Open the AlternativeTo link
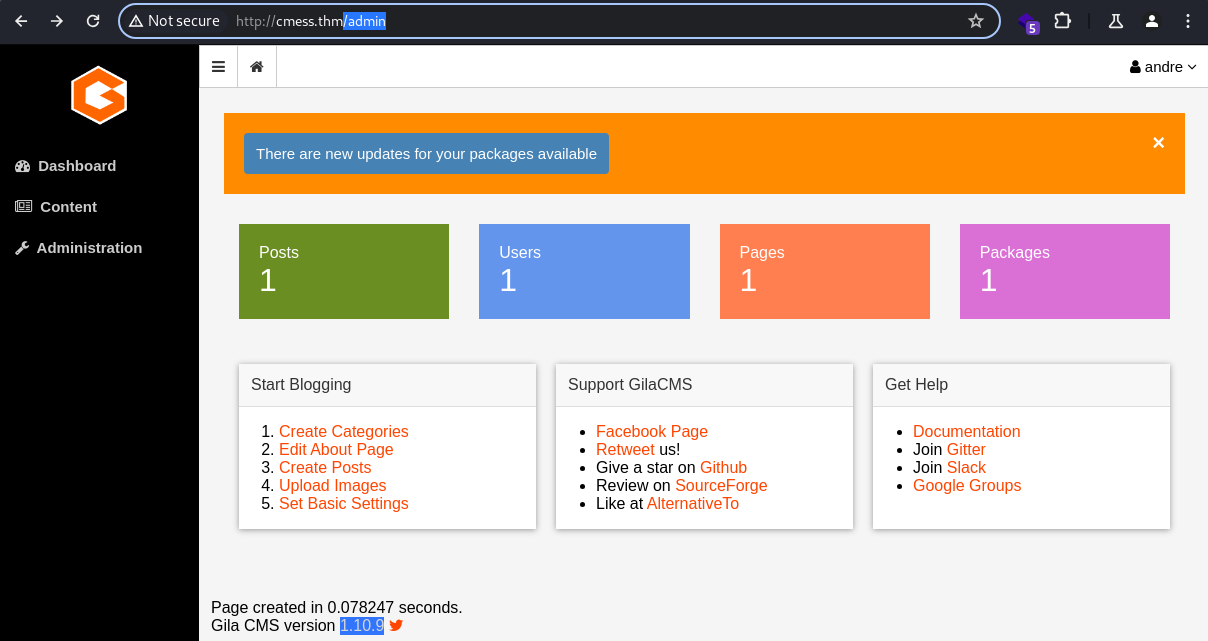 click(693, 504)
